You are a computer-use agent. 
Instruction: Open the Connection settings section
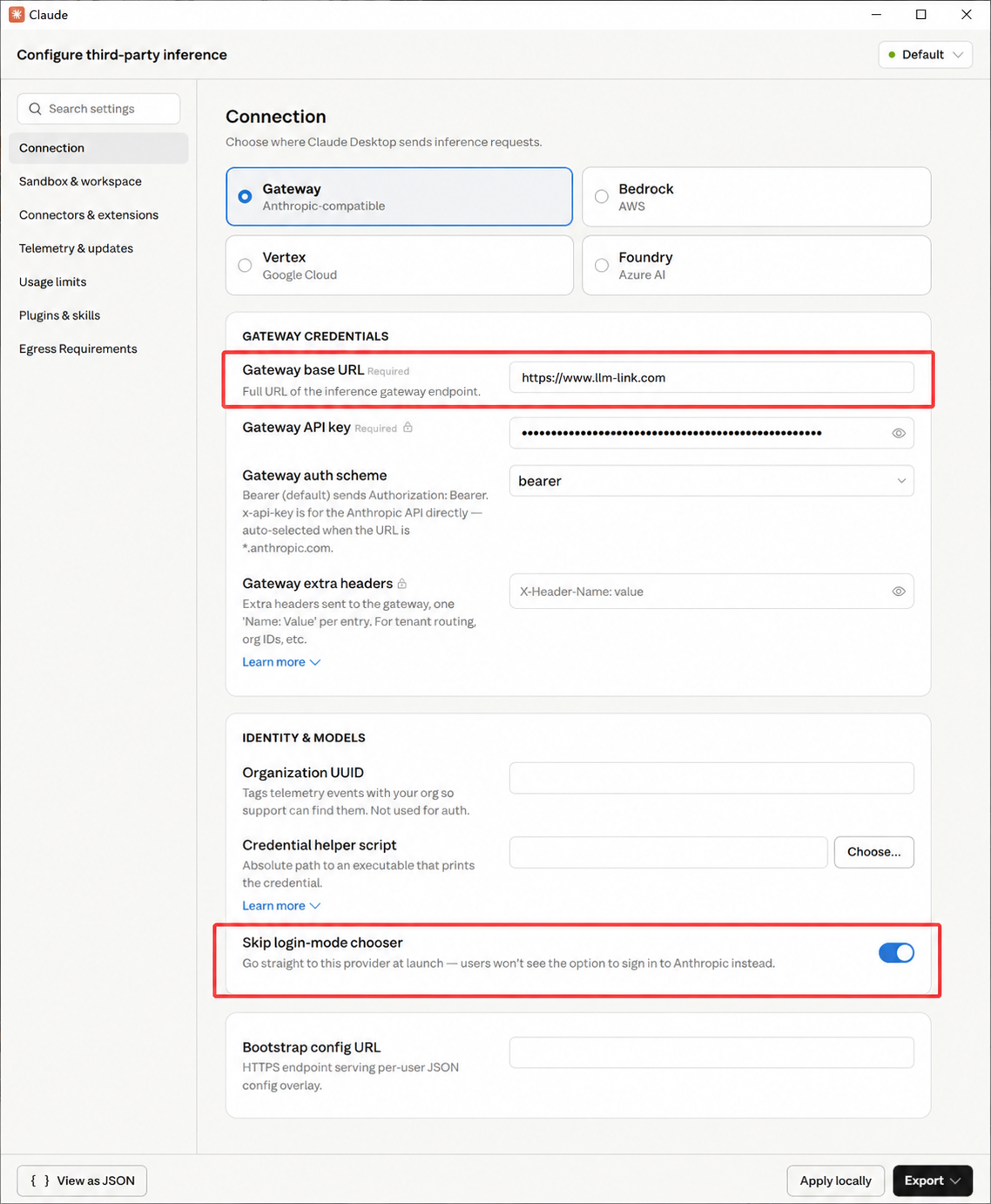pos(98,148)
